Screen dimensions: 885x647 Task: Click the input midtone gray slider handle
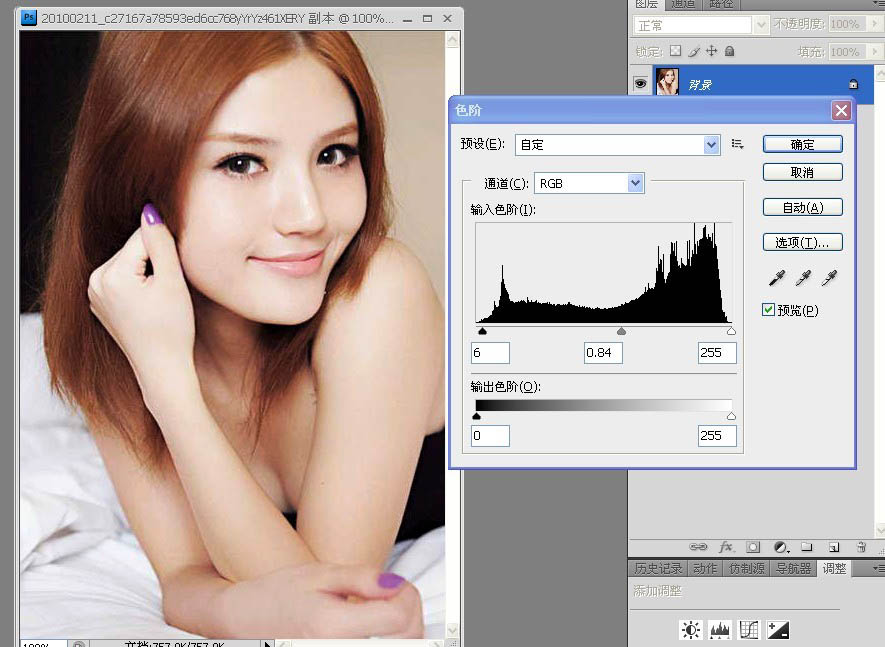click(621, 331)
